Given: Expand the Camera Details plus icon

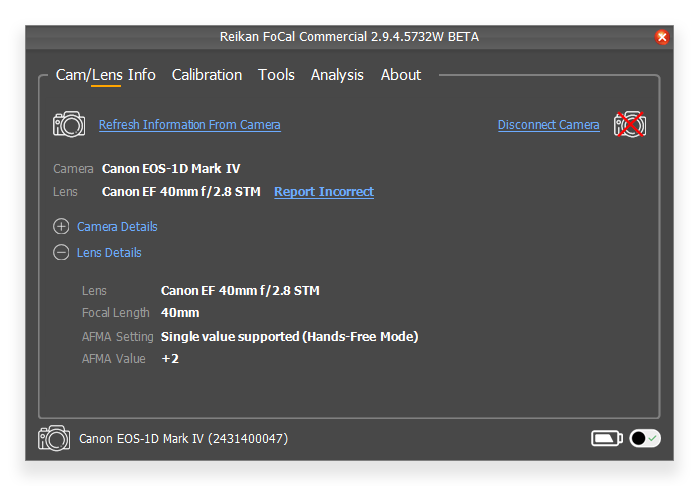Looking at the screenshot, I should [61, 227].
